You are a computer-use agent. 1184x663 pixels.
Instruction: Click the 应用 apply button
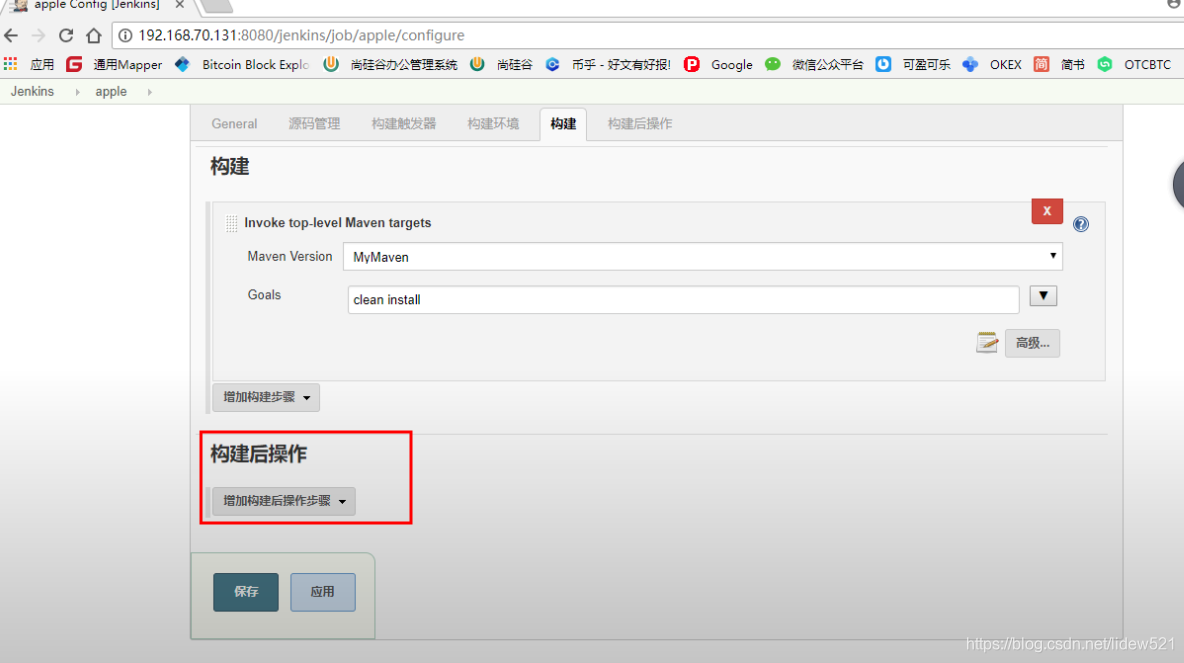[322, 592]
